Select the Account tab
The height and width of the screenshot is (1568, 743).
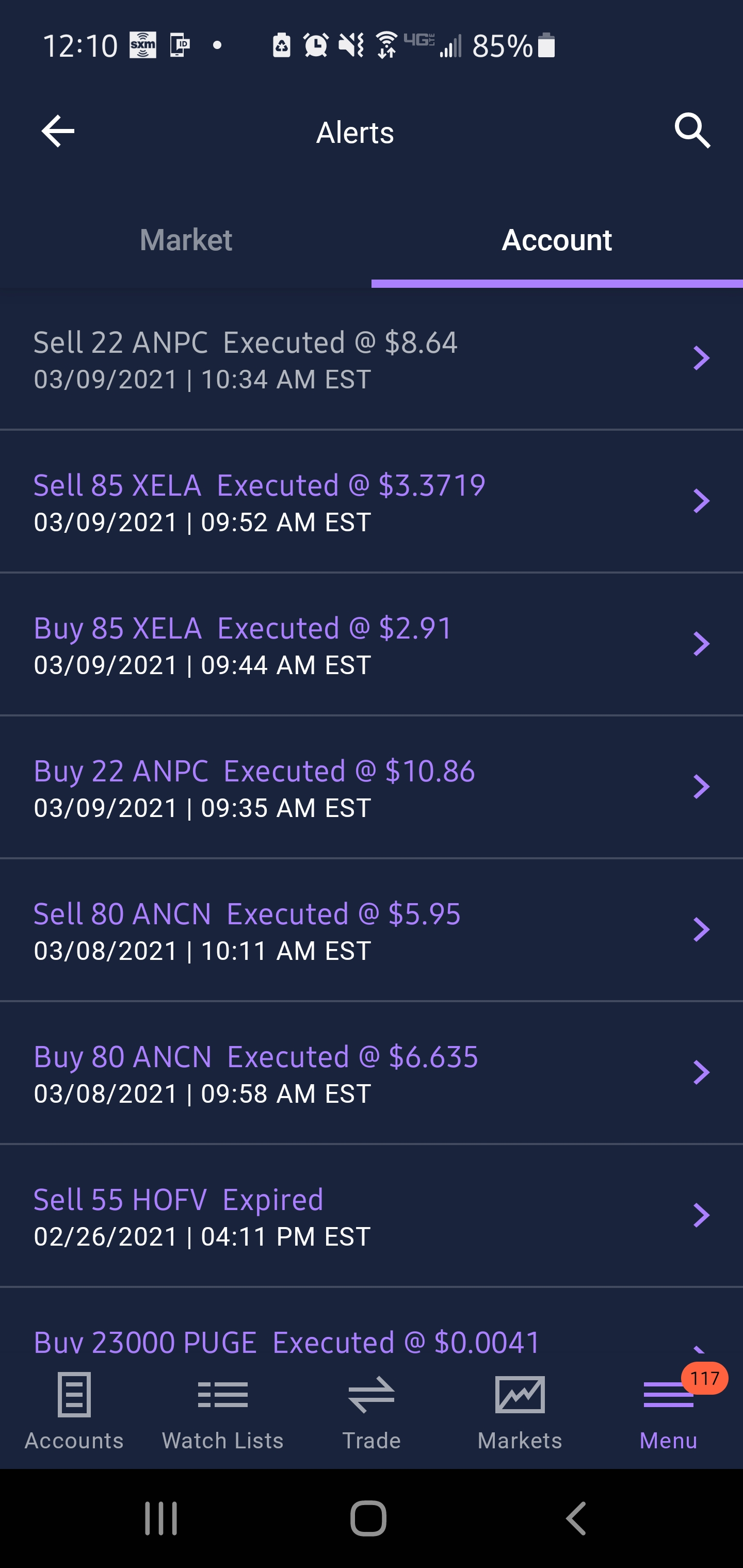(557, 240)
